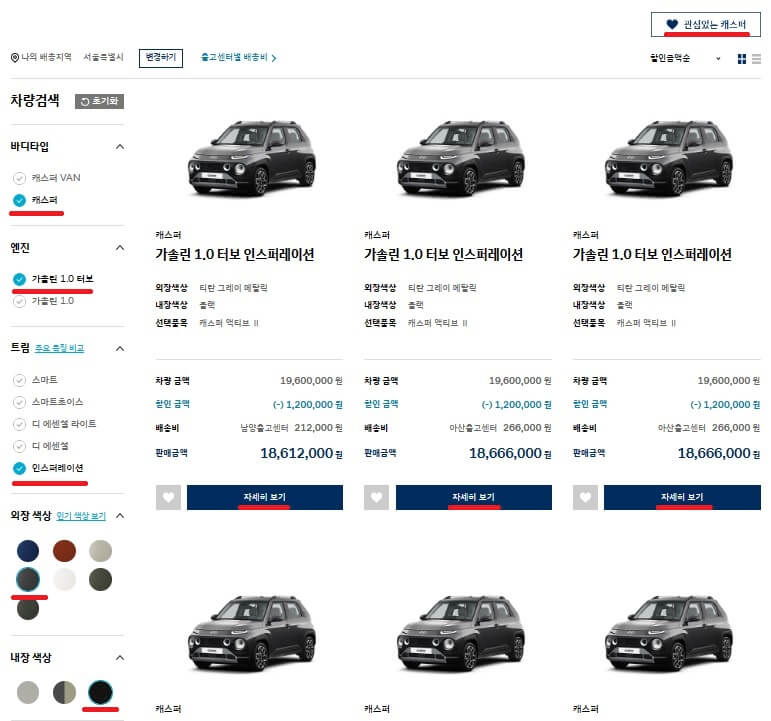Uncheck the 캐스퍼 body type option
Viewport: 771px width, 721px height.
[36, 200]
